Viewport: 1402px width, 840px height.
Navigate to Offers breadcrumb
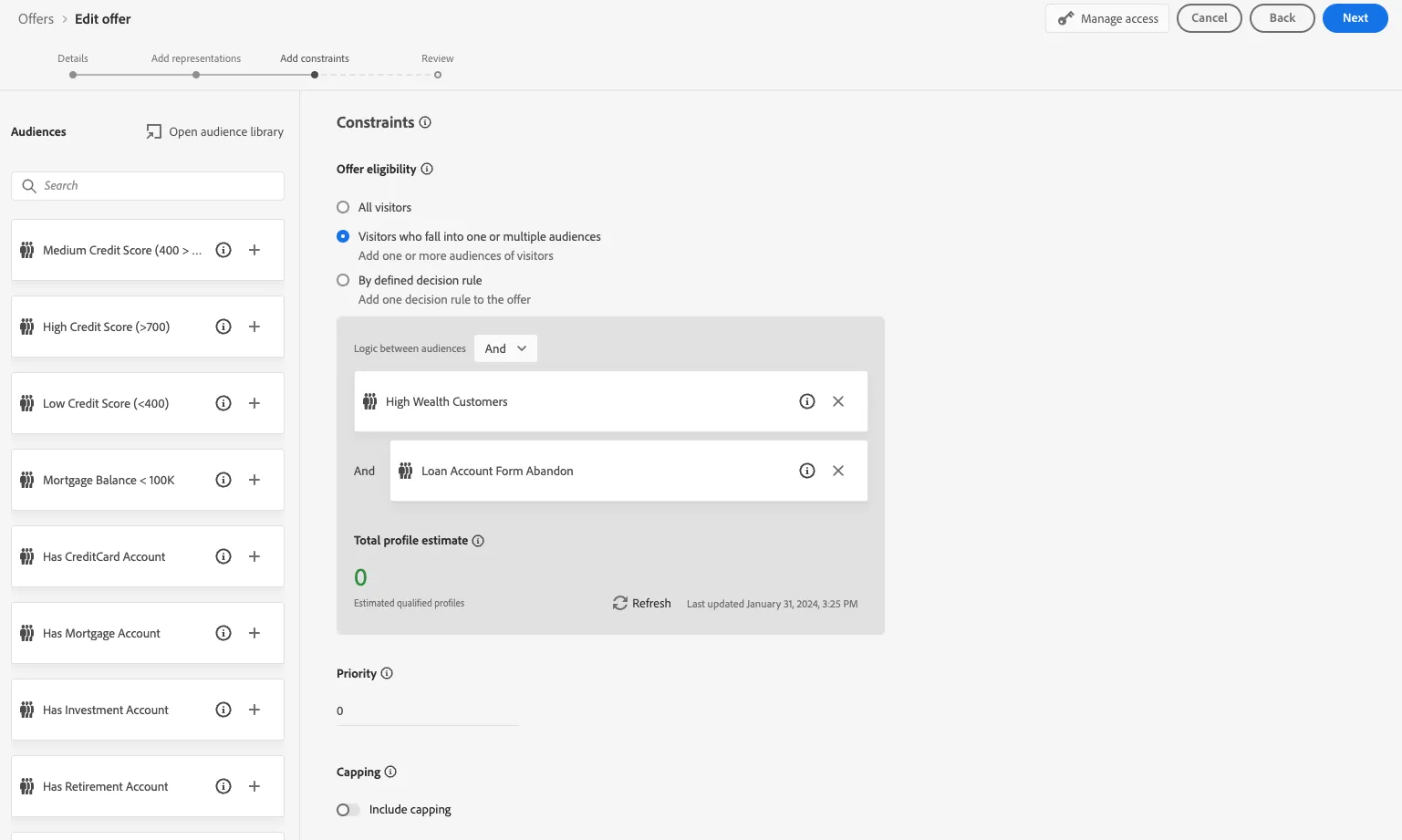point(36,18)
